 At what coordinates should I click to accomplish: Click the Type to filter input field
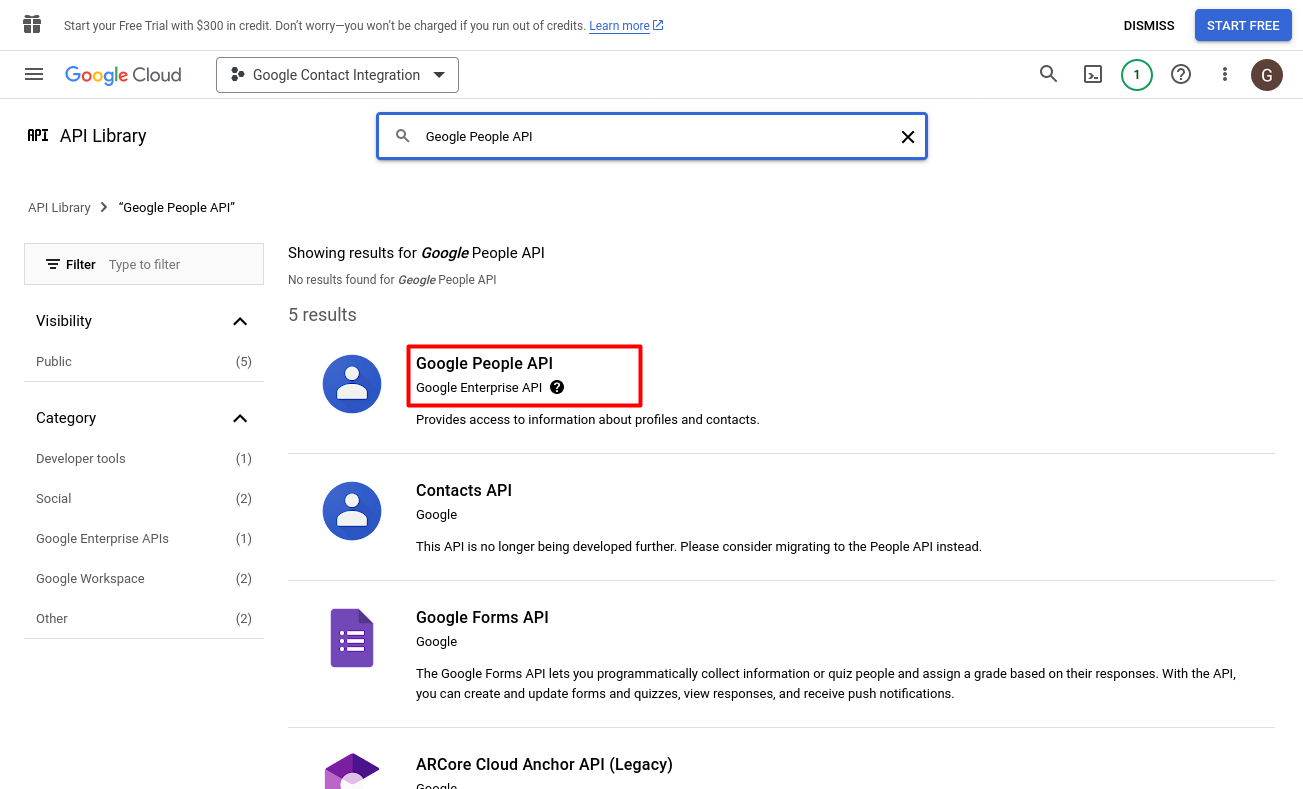click(180, 265)
